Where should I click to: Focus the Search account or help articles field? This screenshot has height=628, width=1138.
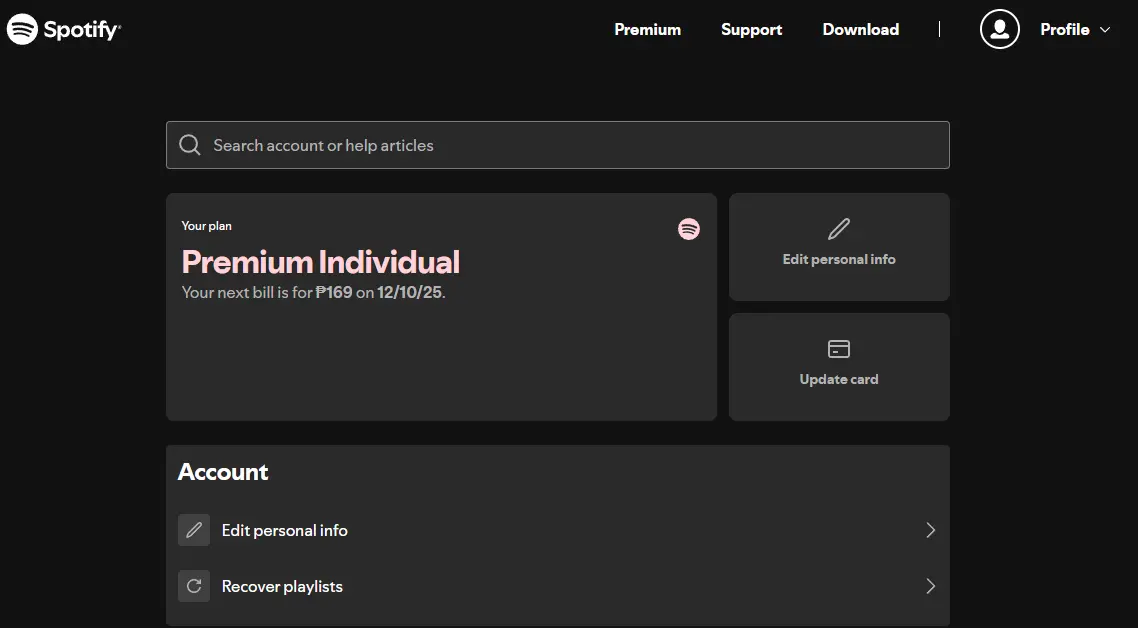click(557, 145)
